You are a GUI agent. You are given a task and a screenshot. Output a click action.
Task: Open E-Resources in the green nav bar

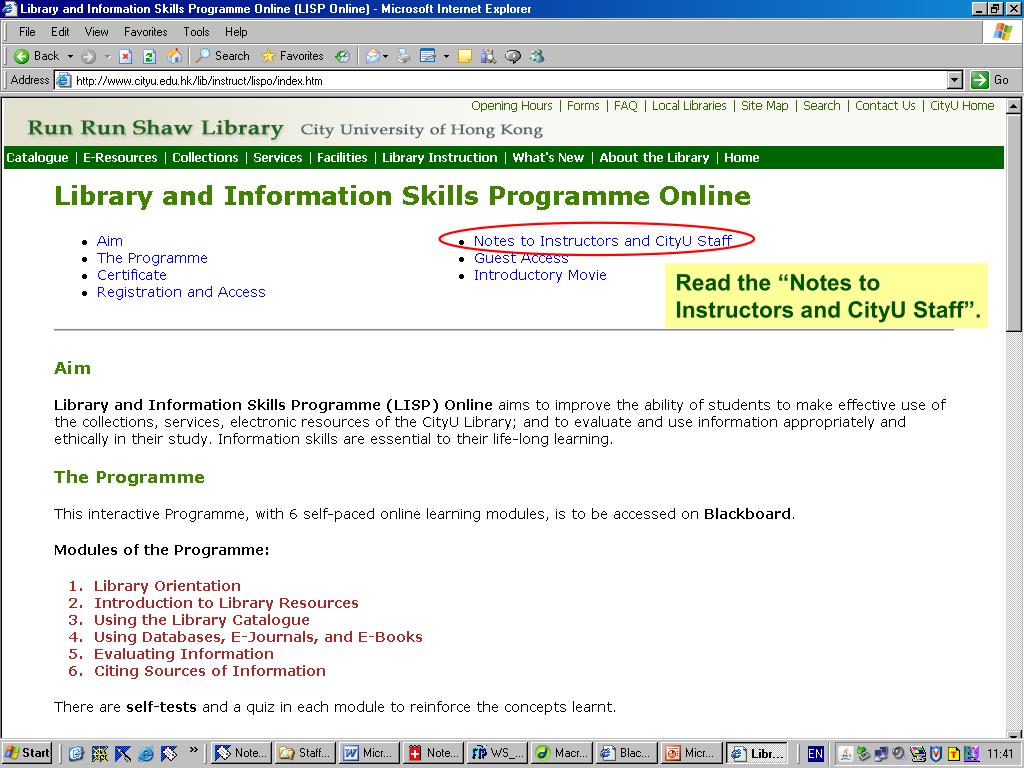tap(120, 157)
